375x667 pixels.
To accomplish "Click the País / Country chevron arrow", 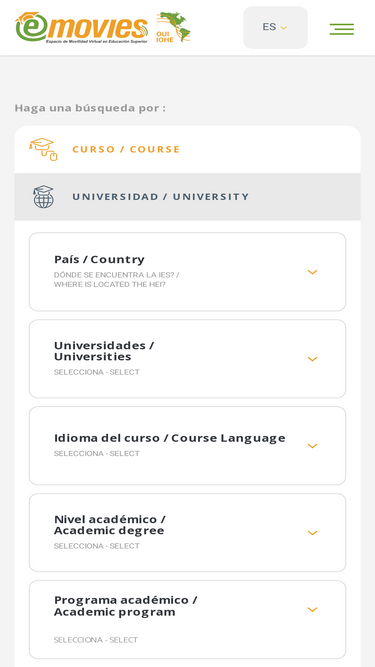I will tap(312, 272).
